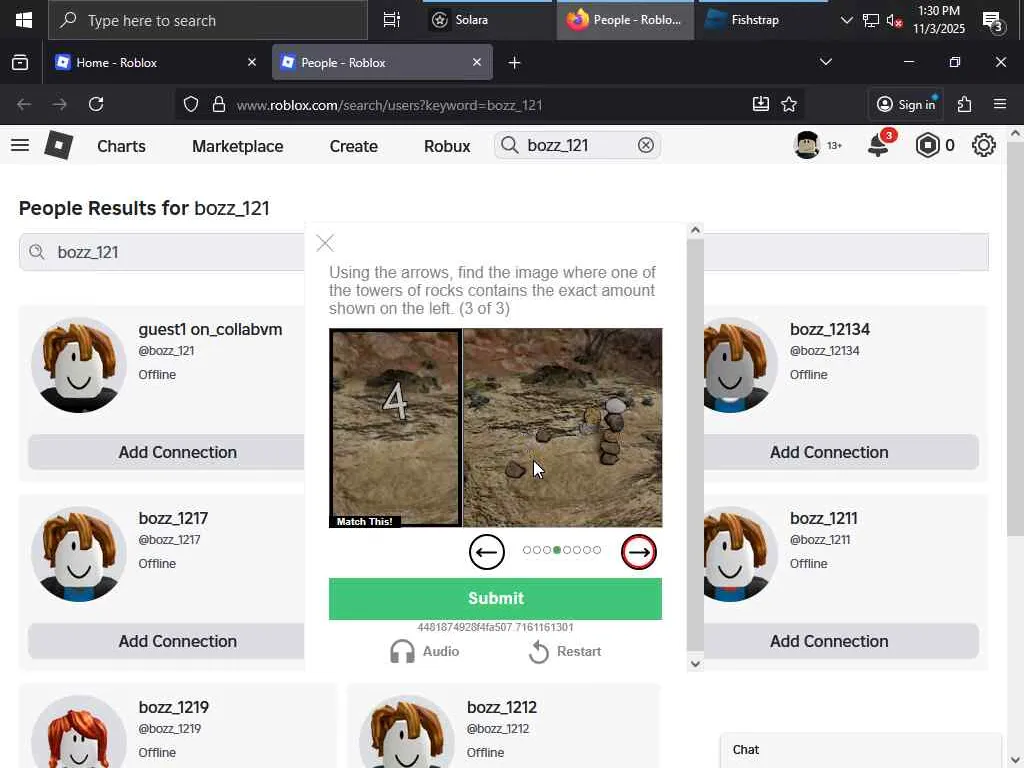This screenshot has width=1024, height=768.
Task: Select the last image indicator dot
Action: click(596, 550)
